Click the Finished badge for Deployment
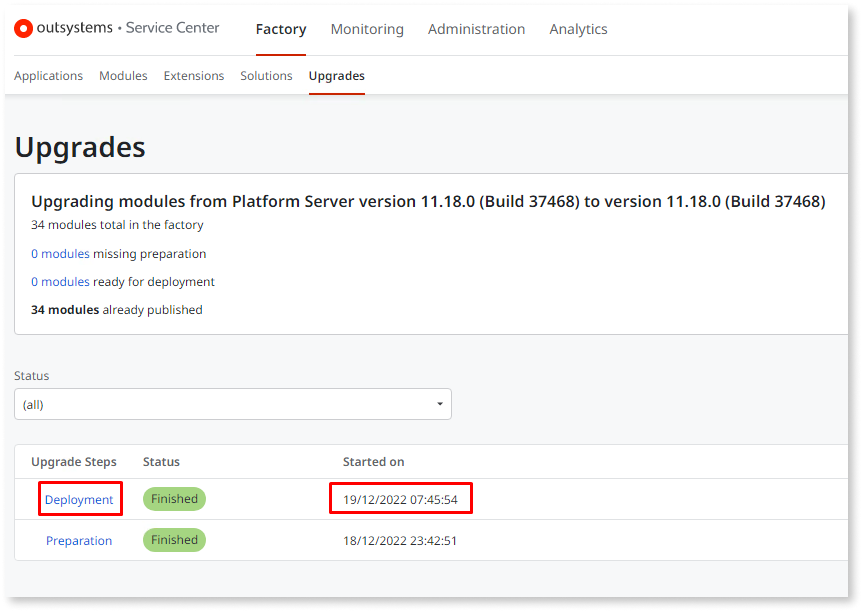The height and width of the screenshot is (612, 863). (173, 498)
